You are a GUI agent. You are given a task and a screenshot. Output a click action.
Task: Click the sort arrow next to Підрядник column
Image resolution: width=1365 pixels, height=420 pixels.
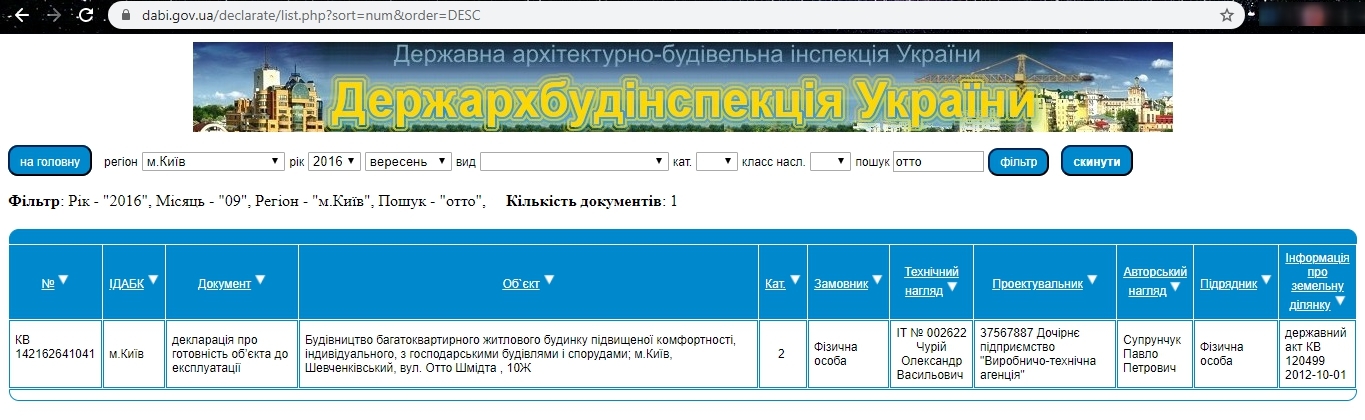(1267, 280)
